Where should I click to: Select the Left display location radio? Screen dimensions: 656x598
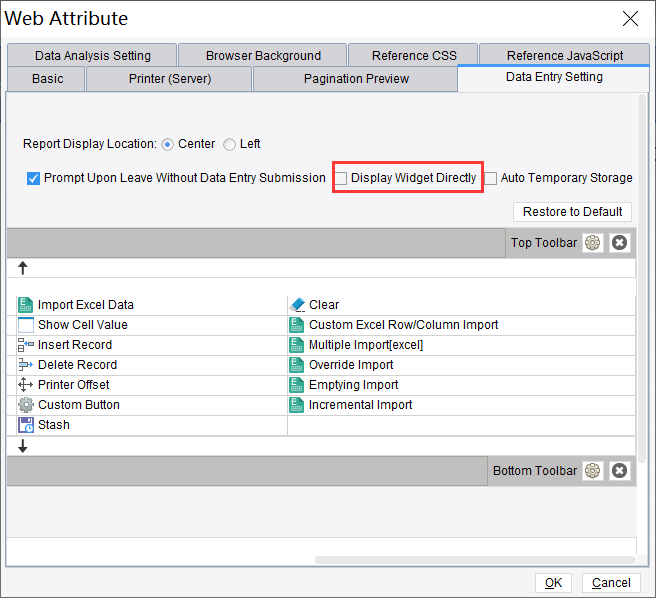click(229, 145)
